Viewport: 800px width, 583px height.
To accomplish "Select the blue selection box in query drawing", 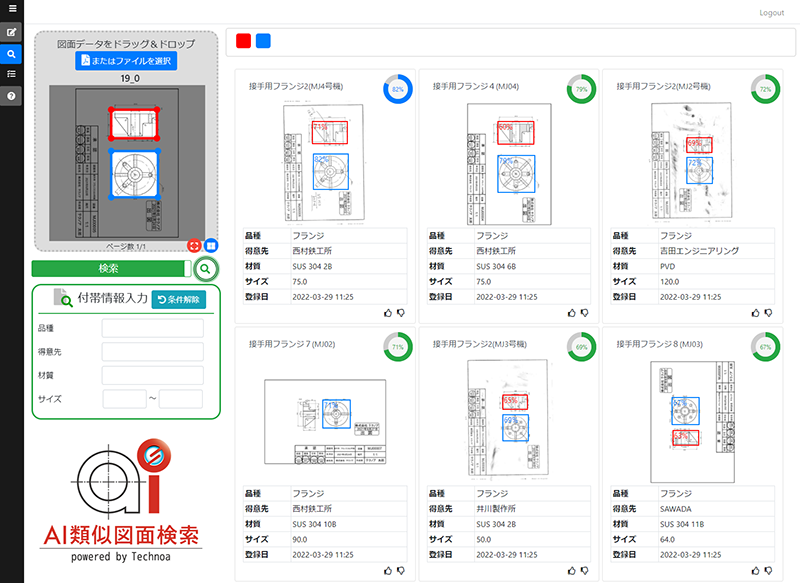I will [135, 174].
